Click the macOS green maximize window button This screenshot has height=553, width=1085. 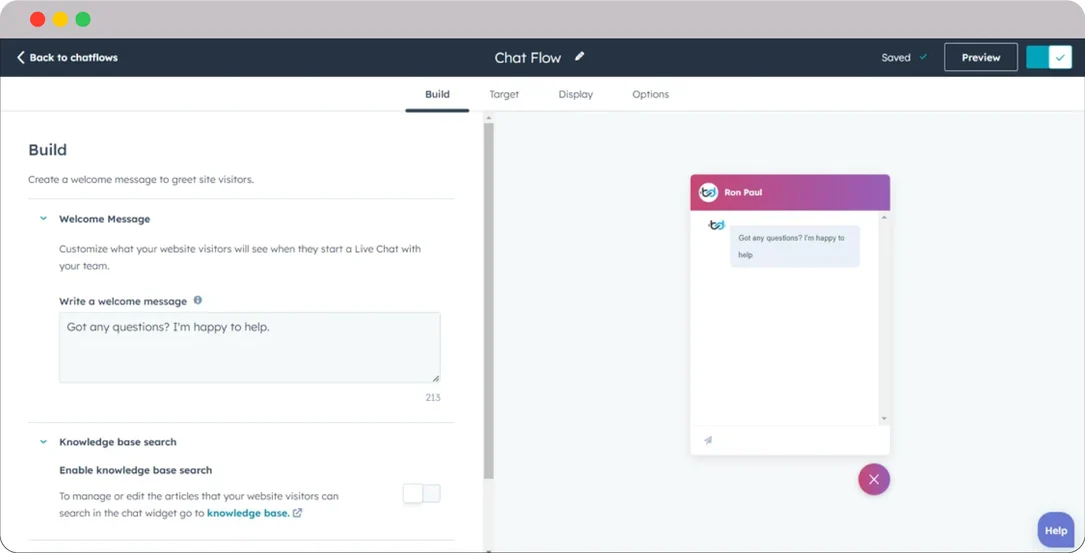(x=83, y=19)
